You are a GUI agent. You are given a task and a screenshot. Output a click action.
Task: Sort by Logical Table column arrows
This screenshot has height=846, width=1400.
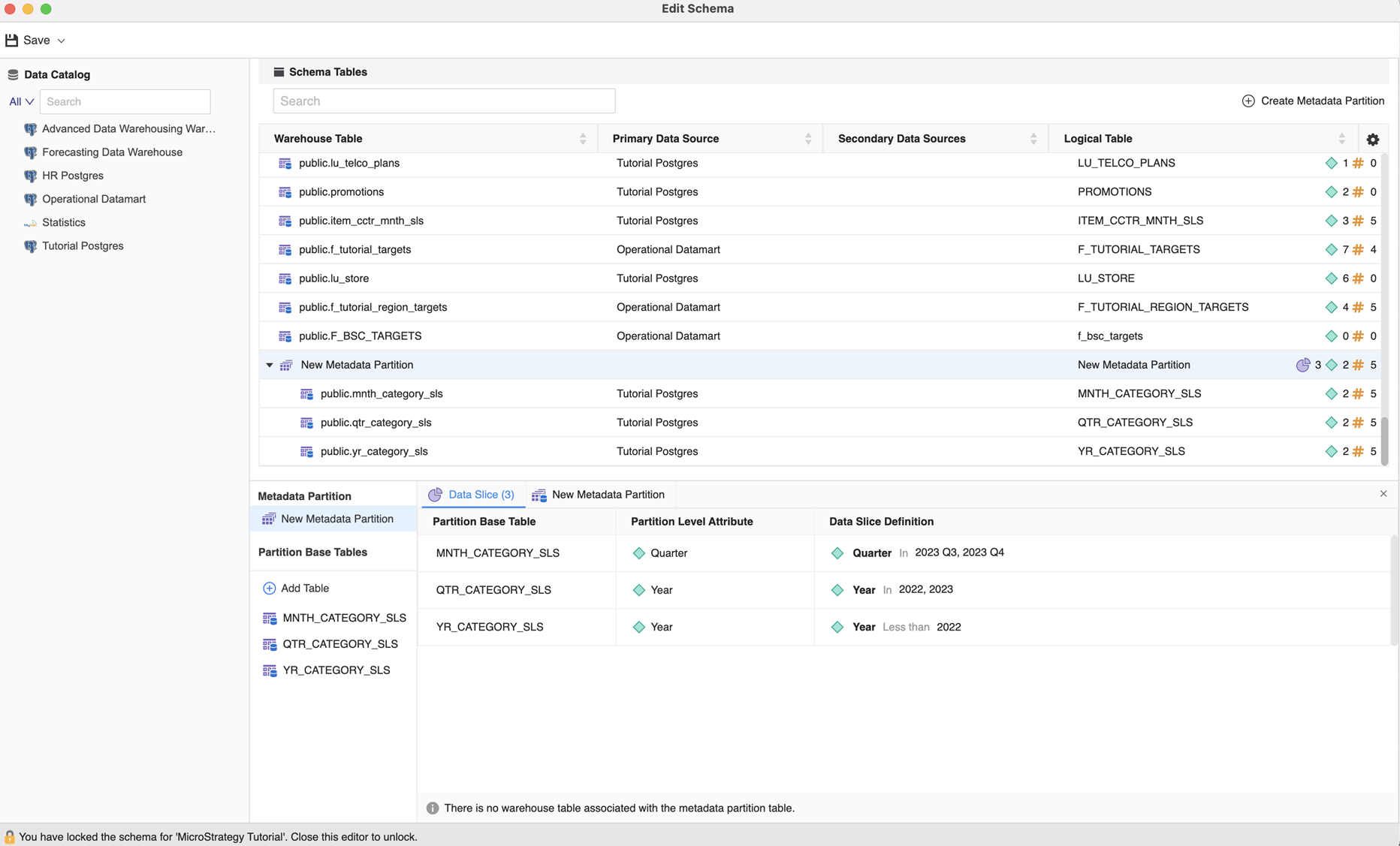click(x=1341, y=139)
